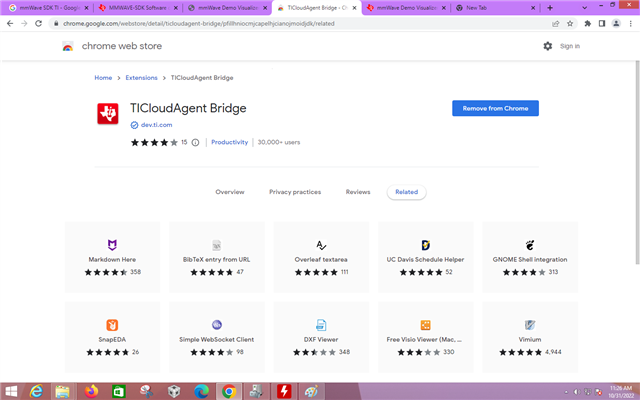Image resolution: width=640 pixels, height=400 pixels.
Task: Switch to the New Tab browser tab
Action: pos(495,8)
